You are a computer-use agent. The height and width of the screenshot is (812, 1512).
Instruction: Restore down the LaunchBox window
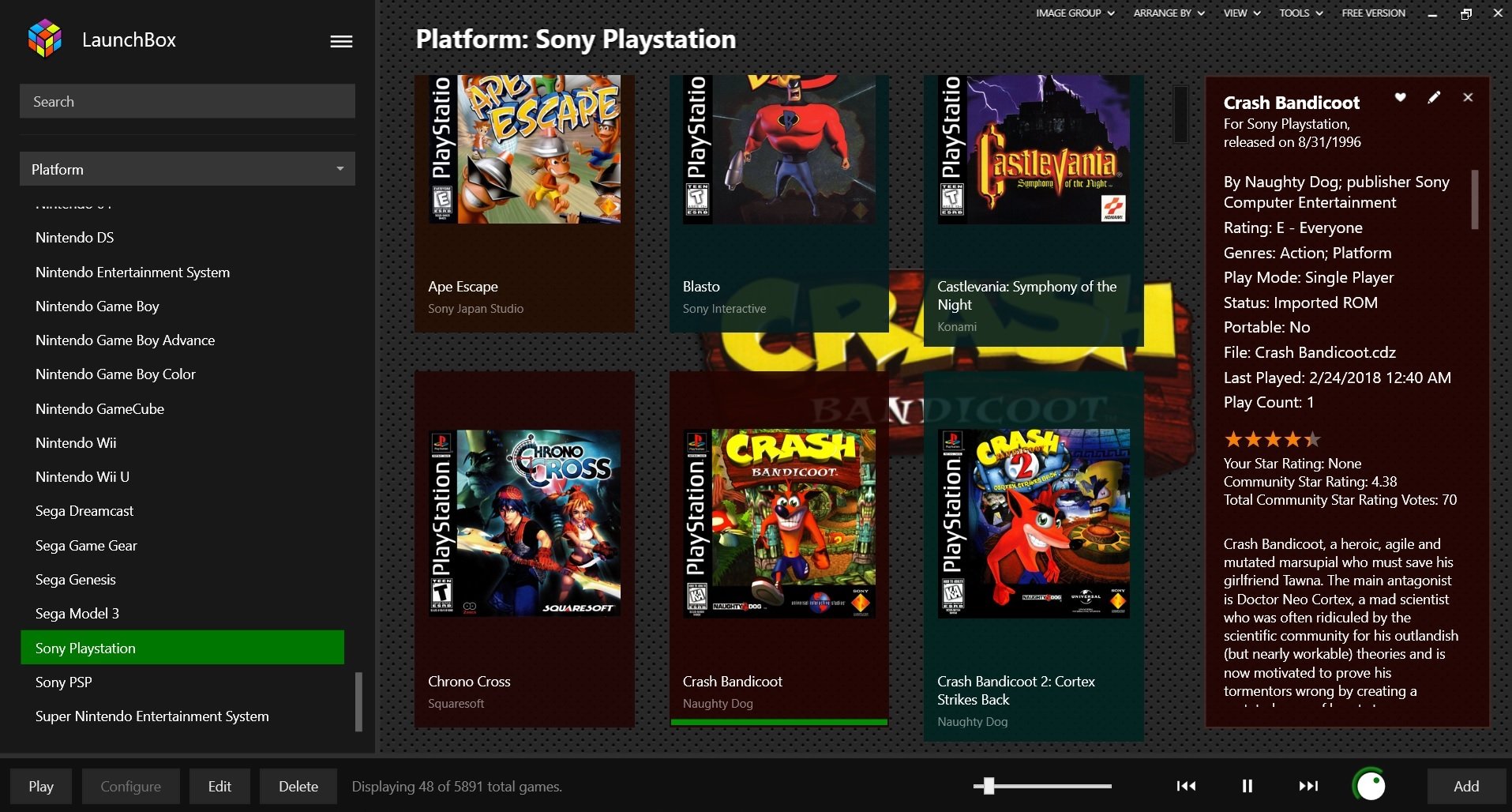[x=1466, y=13]
